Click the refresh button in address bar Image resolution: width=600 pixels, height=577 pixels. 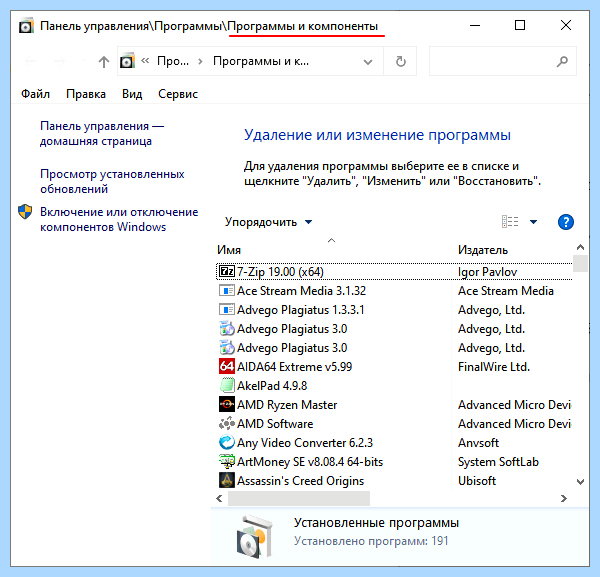[x=400, y=61]
